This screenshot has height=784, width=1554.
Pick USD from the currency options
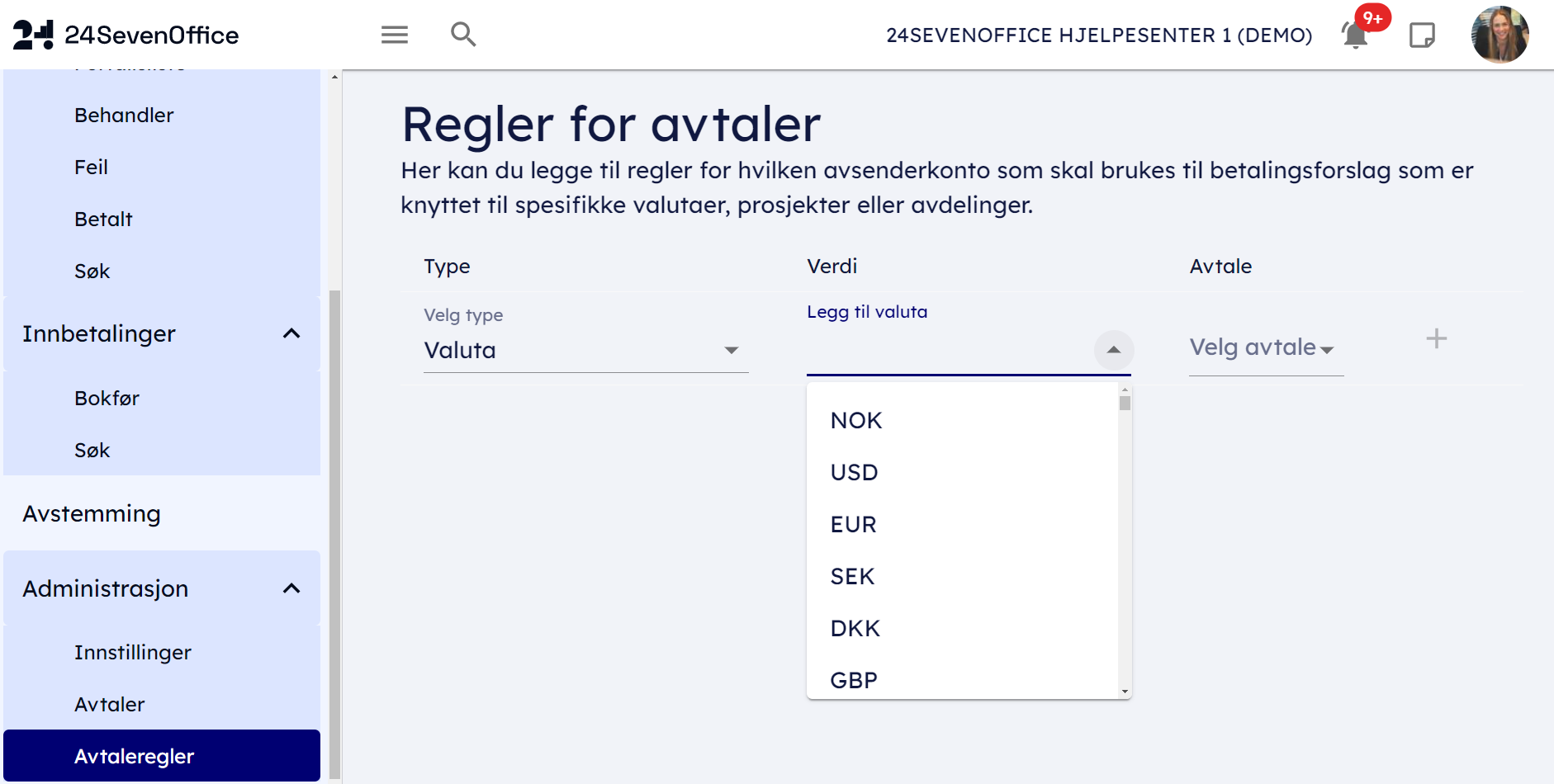click(x=854, y=473)
